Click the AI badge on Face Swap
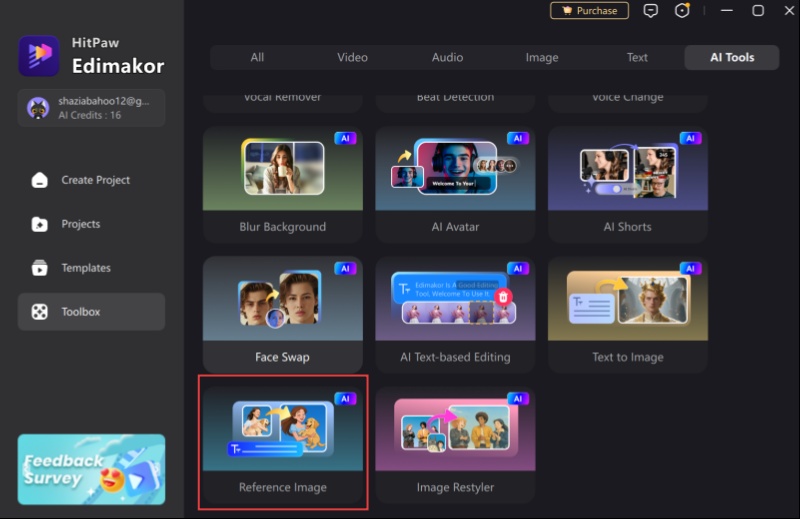Image resolution: width=800 pixels, height=519 pixels. (345, 268)
